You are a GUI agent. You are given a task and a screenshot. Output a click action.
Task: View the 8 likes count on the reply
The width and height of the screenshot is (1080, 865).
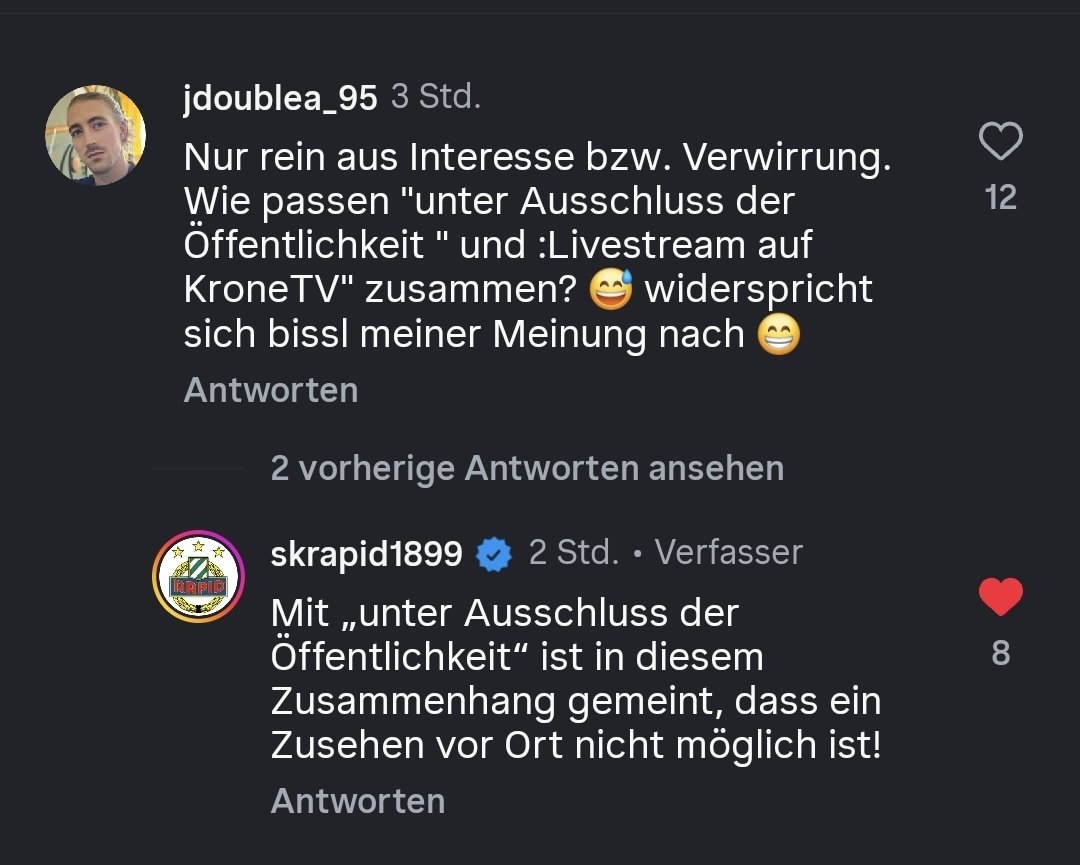point(1000,653)
